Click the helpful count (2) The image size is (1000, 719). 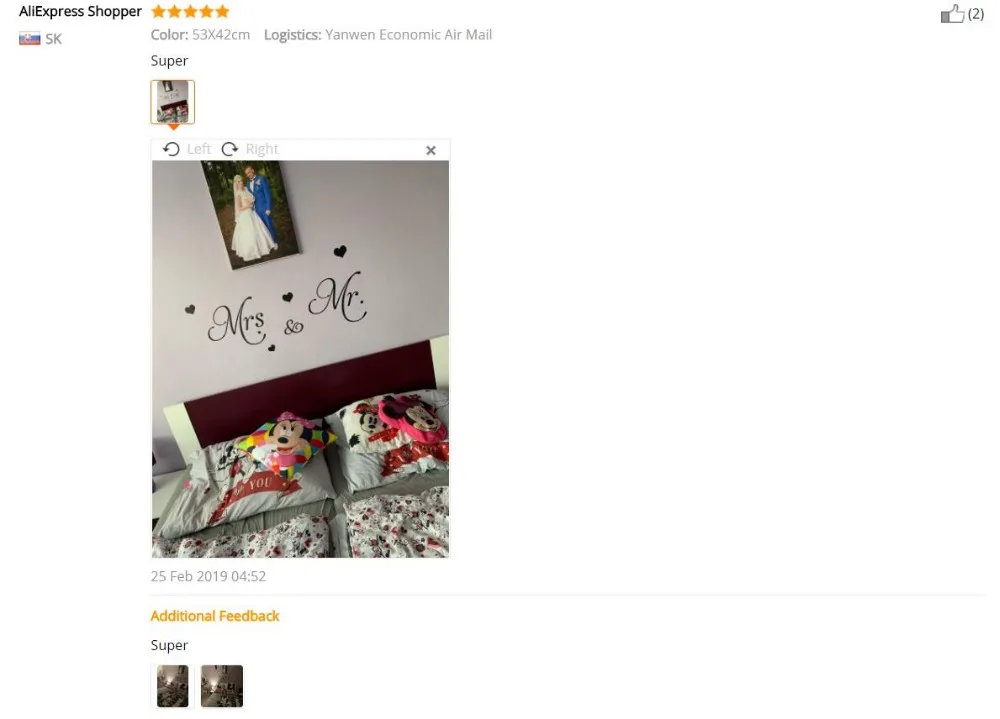point(976,13)
